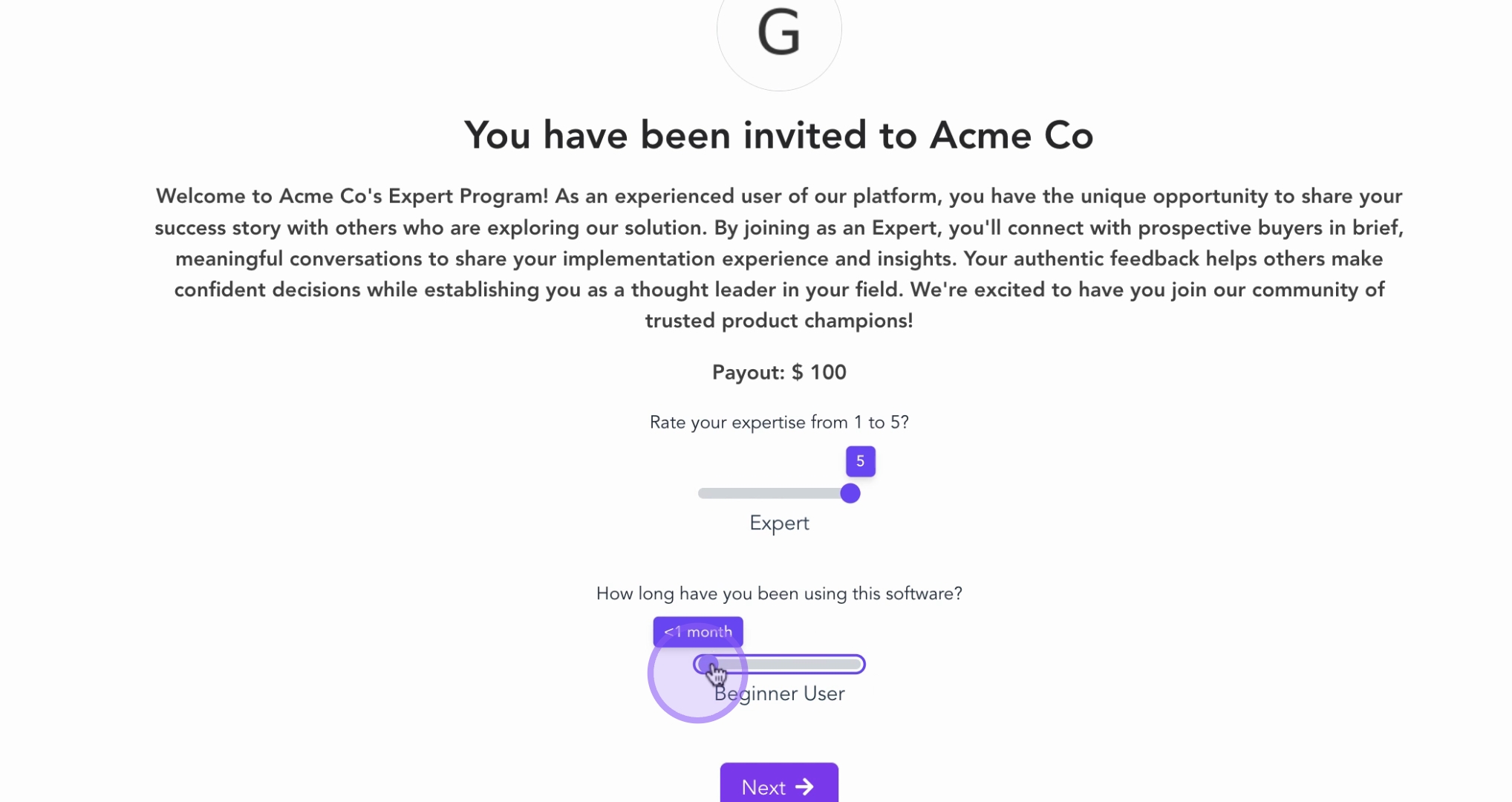Image resolution: width=1512 pixels, height=802 pixels.
Task: Click the "trusted product champions!" line
Action: (x=778, y=321)
